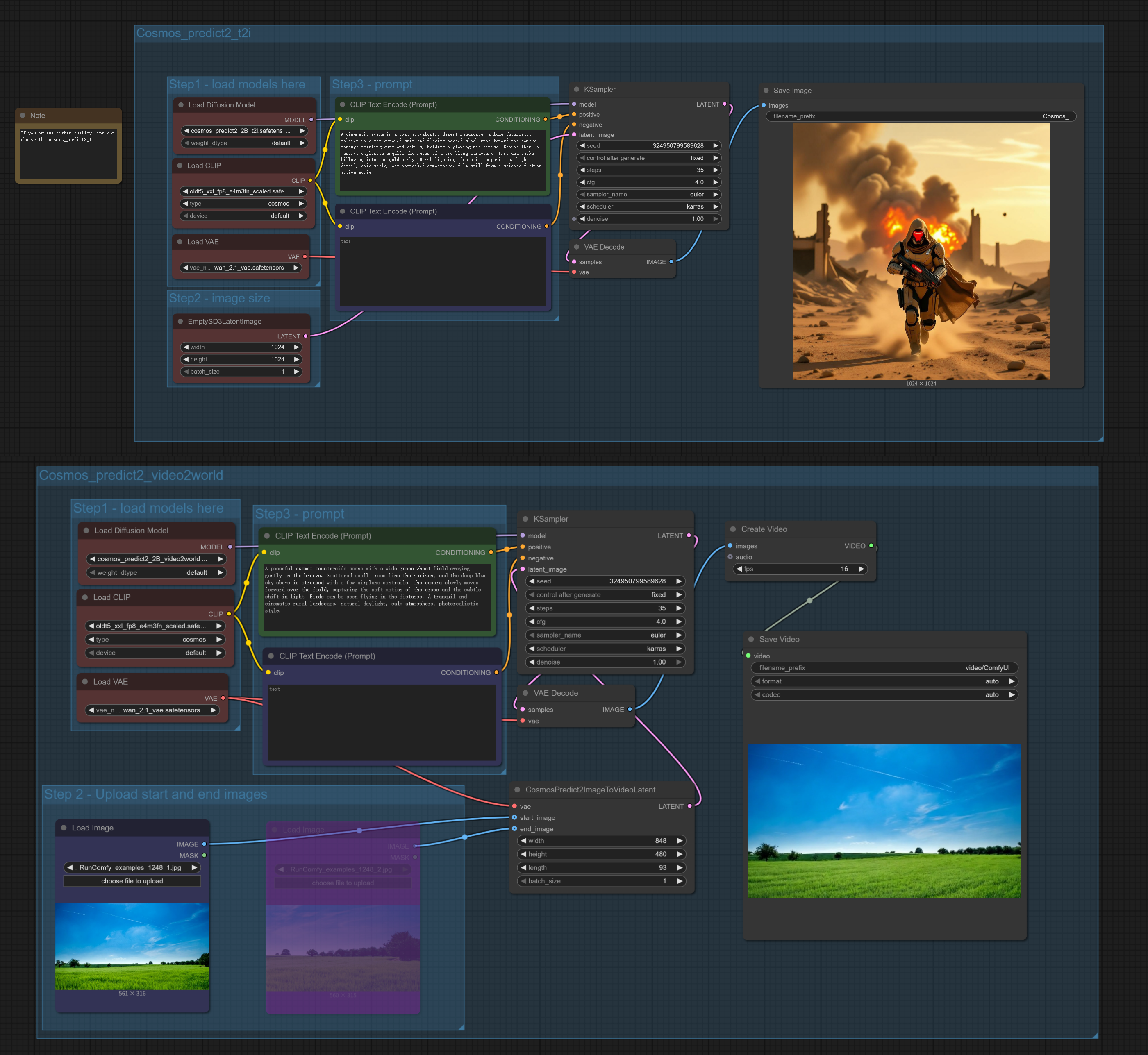Viewport: 1148px width, 1055px height.
Task: Increase cfg with right arrow in video2world KSampler
Action: pos(679,622)
